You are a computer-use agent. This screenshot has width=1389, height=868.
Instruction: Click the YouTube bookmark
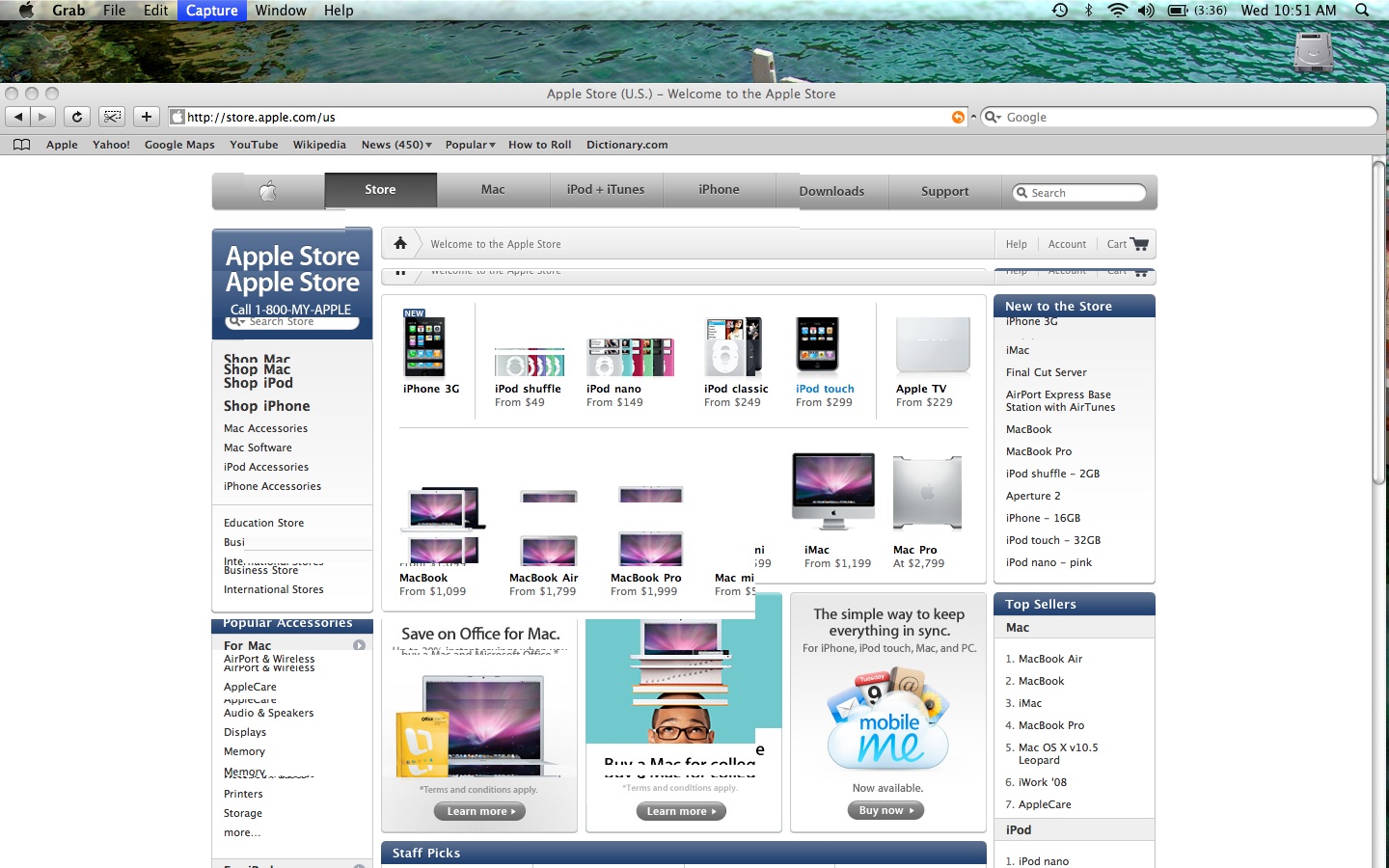tap(254, 145)
